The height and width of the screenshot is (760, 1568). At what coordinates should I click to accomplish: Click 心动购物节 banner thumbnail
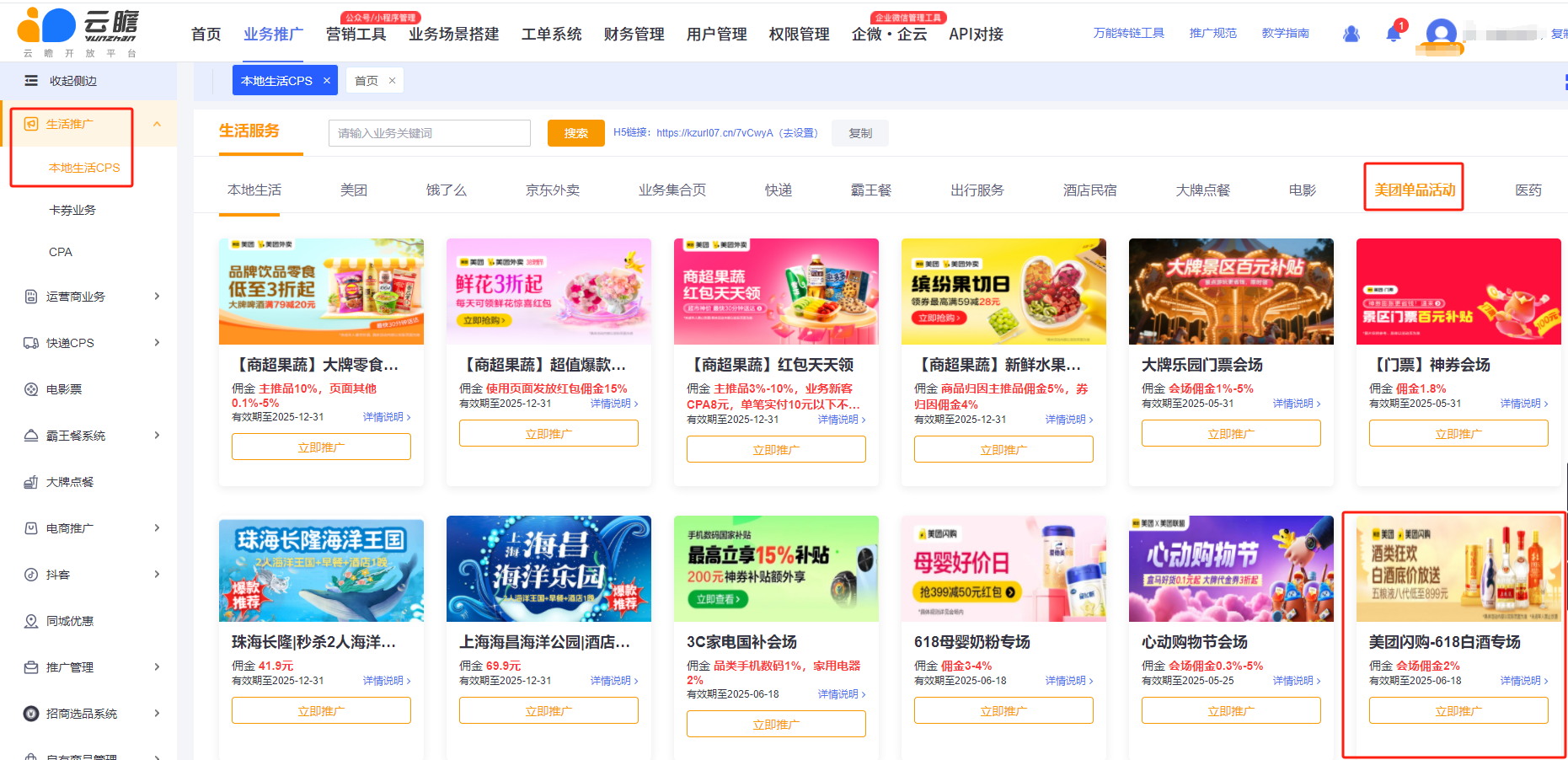tap(1231, 569)
